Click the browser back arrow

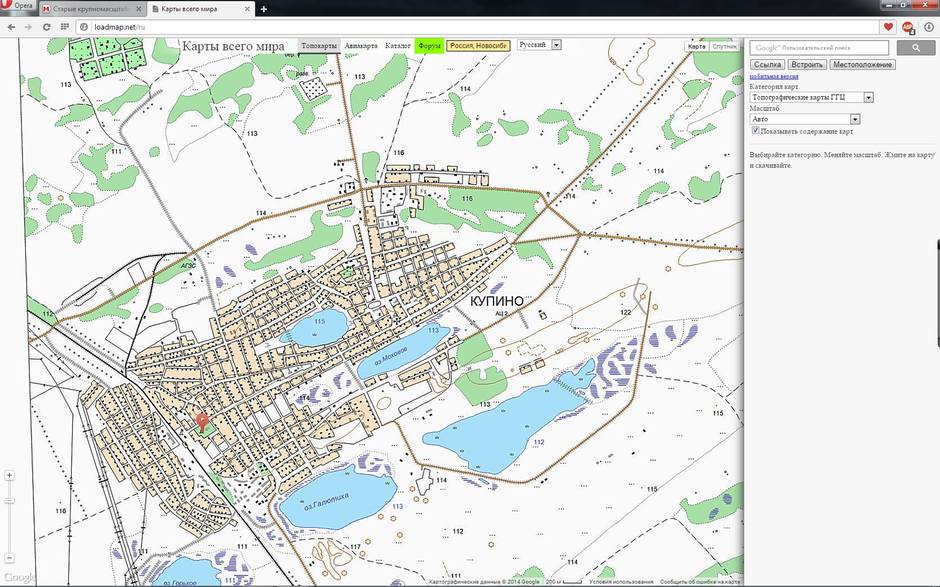click(10, 26)
